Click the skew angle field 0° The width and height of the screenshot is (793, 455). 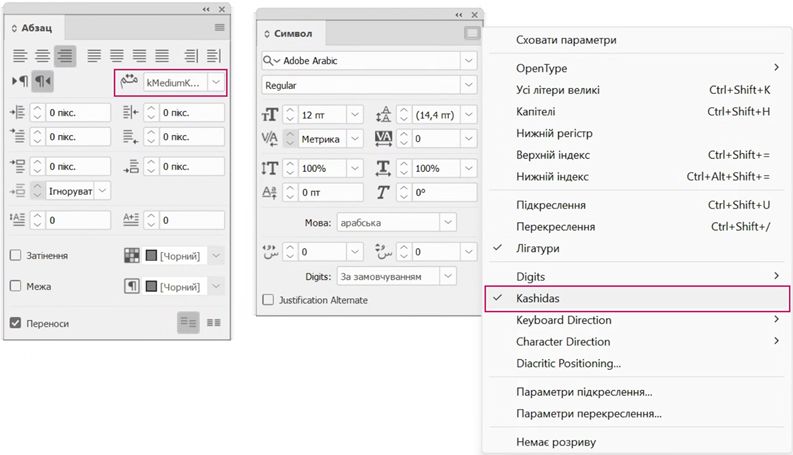pyautogui.click(x=444, y=192)
